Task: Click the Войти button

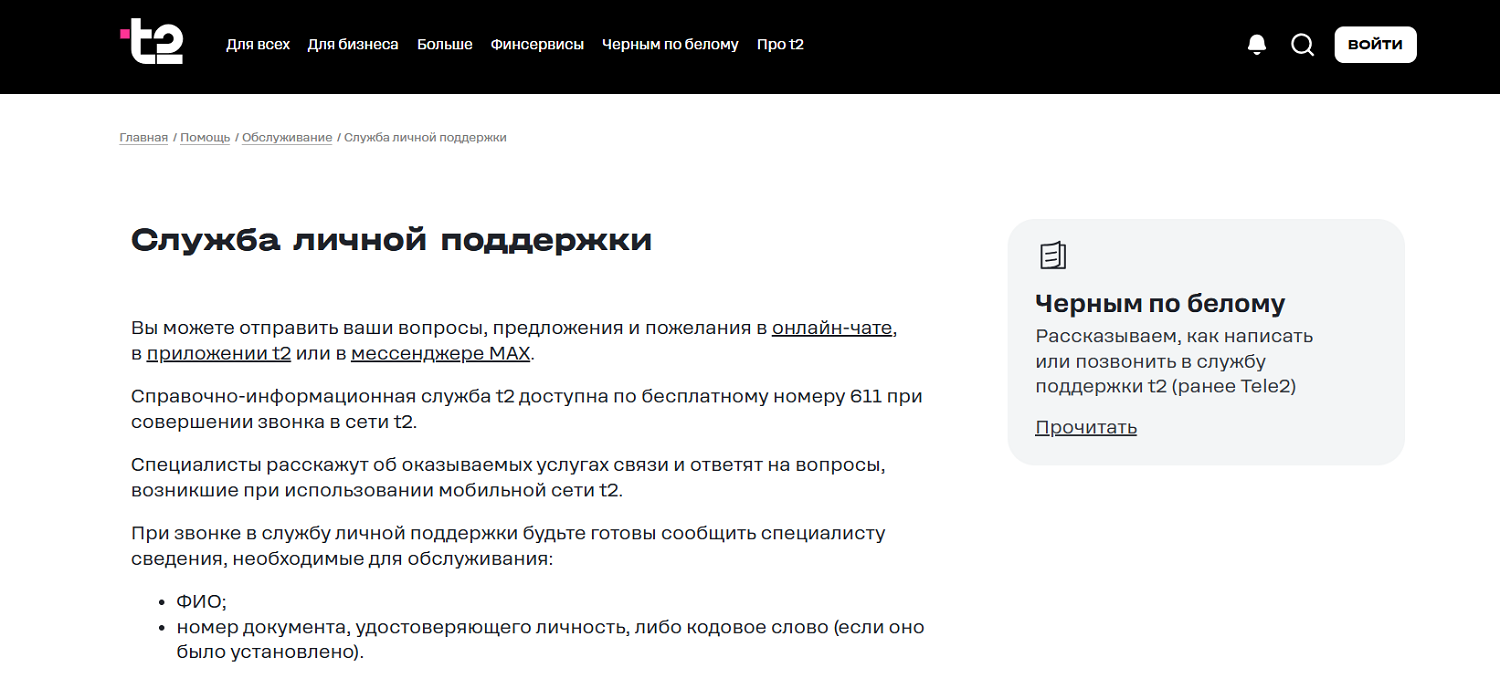Action: pyautogui.click(x=1375, y=45)
